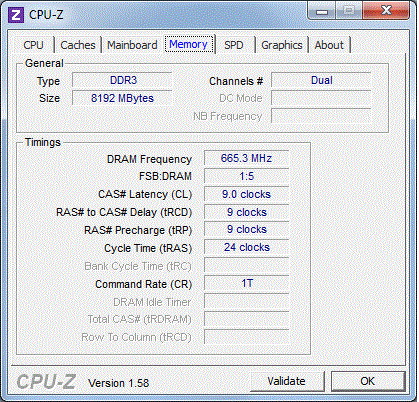Image resolution: width=419 pixels, height=402 pixels.
Task: Open the Graphics tab
Action: coord(282,45)
